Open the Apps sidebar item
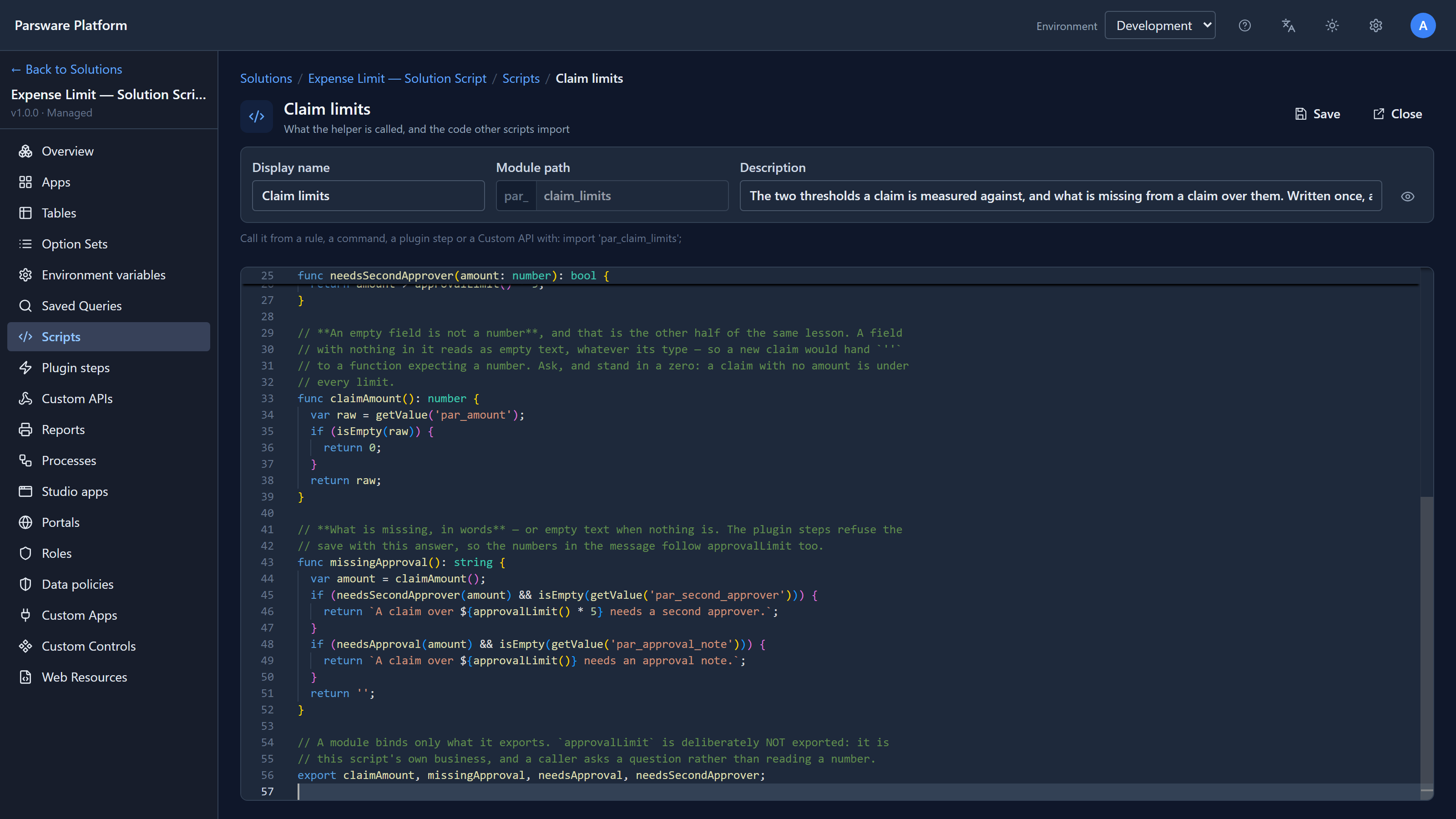 click(109, 182)
